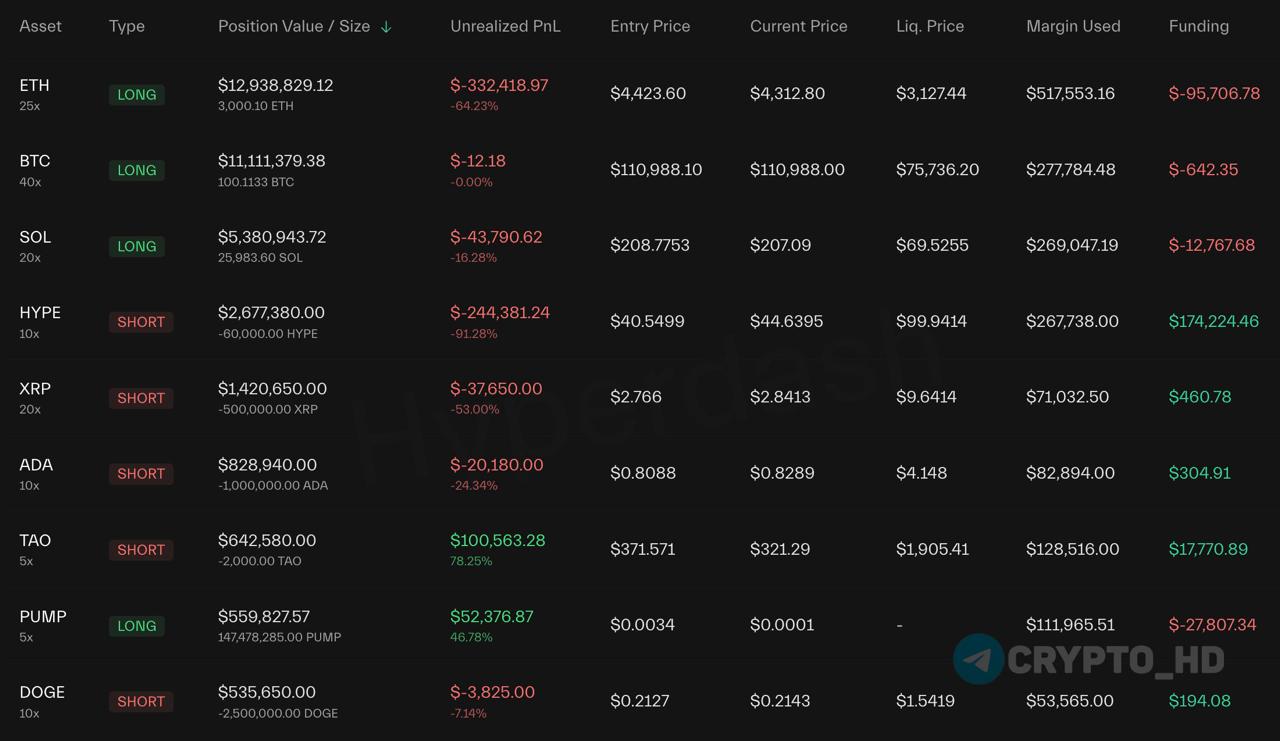1280x741 pixels.
Task: Open the ETH asset row
Action: click(x=34, y=86)
